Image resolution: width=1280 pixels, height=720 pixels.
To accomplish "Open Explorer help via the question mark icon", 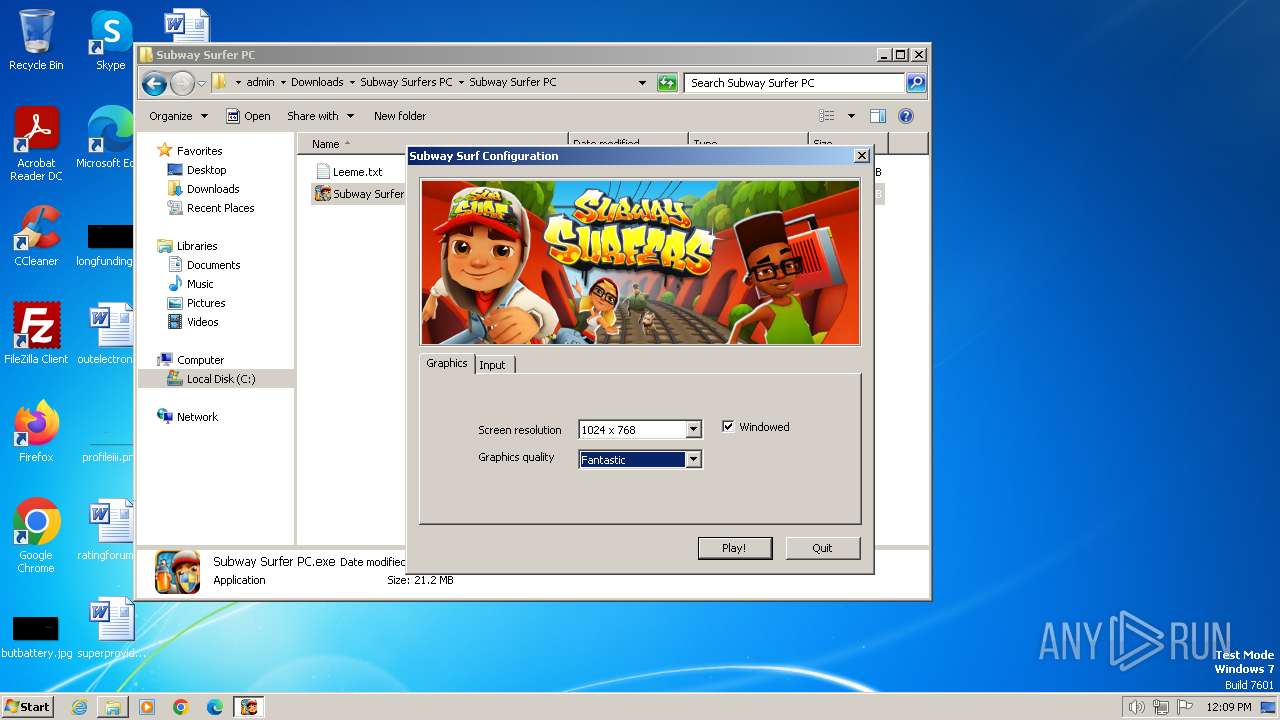I will click(x=906, y=116).
